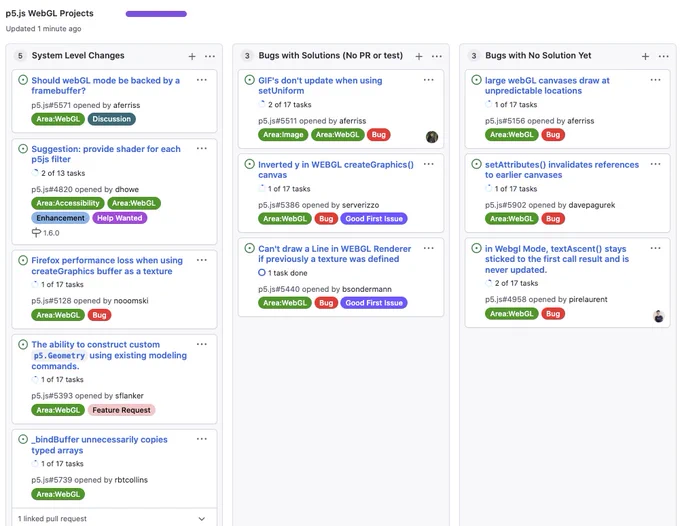Add a card to Bugs with No Solution Yet
The image size is (680, 526).
click(645, 56)
